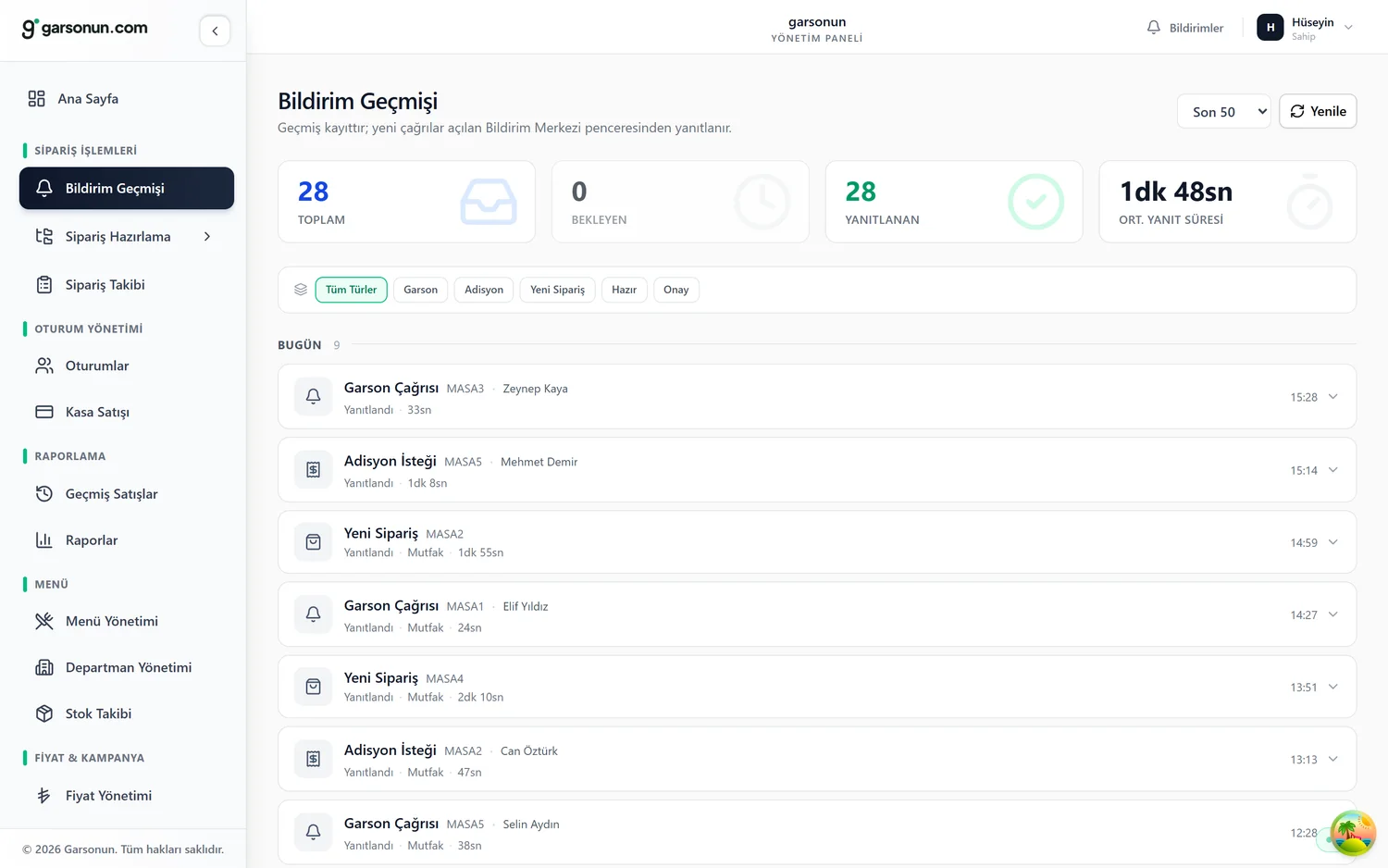Collapse the sidebar with the arrow button

coord(215,31)
